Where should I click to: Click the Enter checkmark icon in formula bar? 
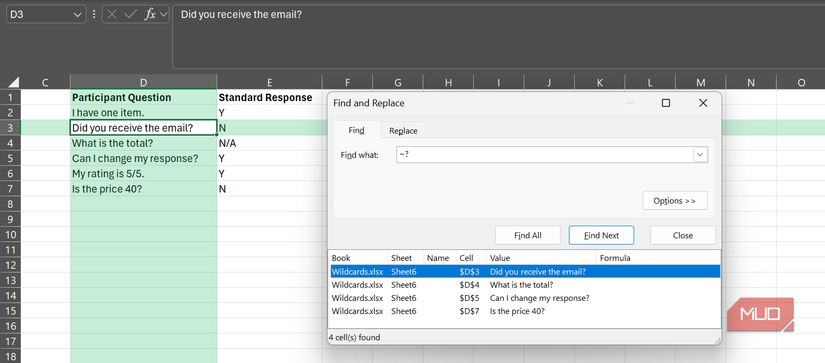(x=130, y=15)
